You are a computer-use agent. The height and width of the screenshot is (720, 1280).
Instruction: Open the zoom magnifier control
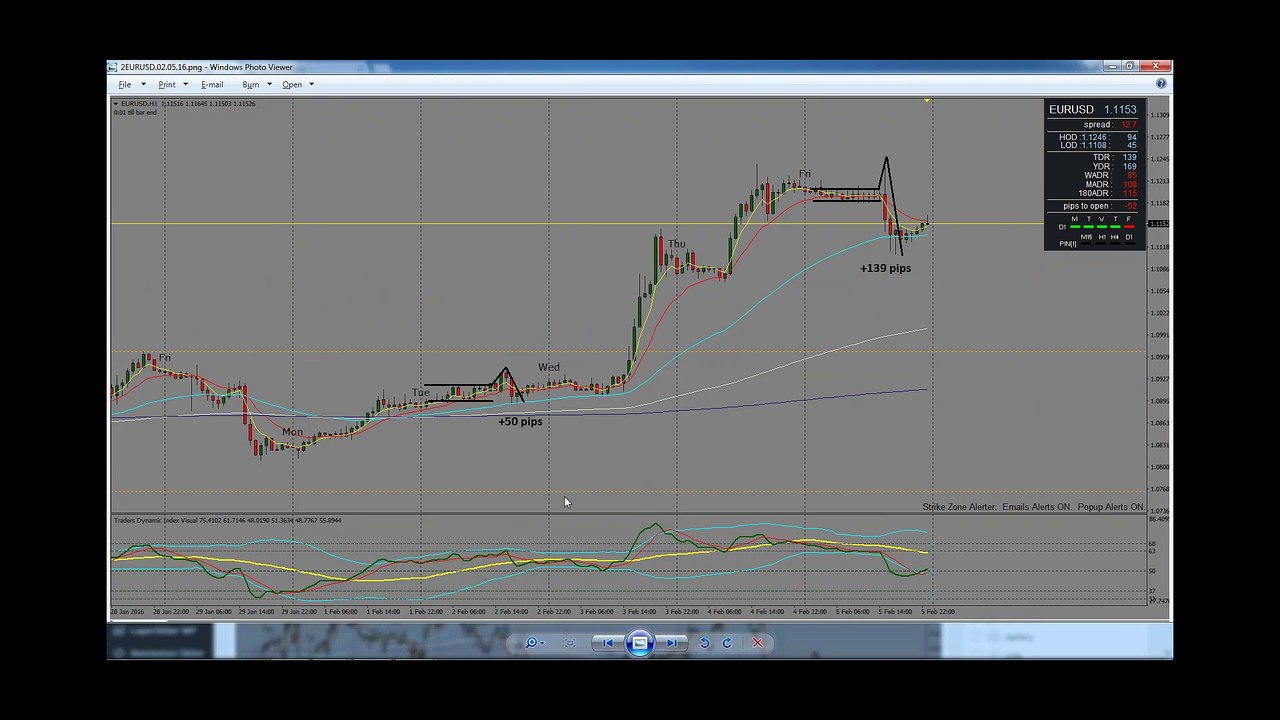click(x=535, y=643)
